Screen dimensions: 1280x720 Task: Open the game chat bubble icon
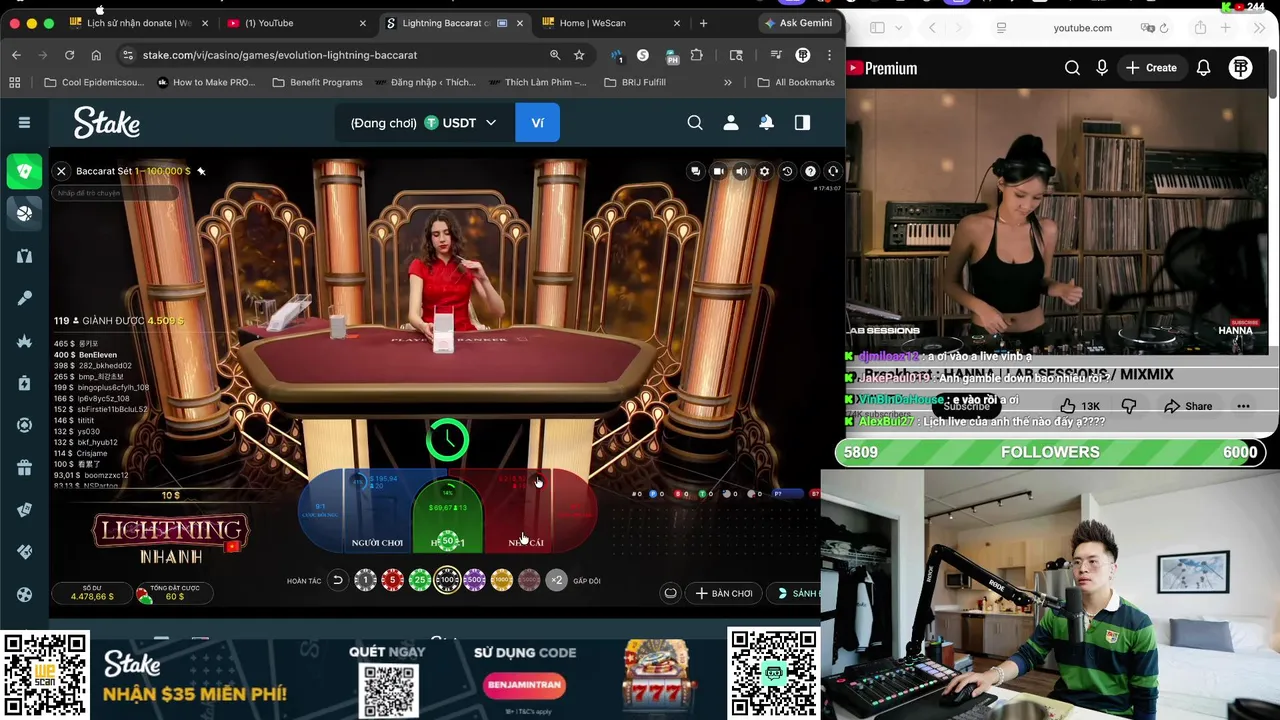(x=695, y=171)
